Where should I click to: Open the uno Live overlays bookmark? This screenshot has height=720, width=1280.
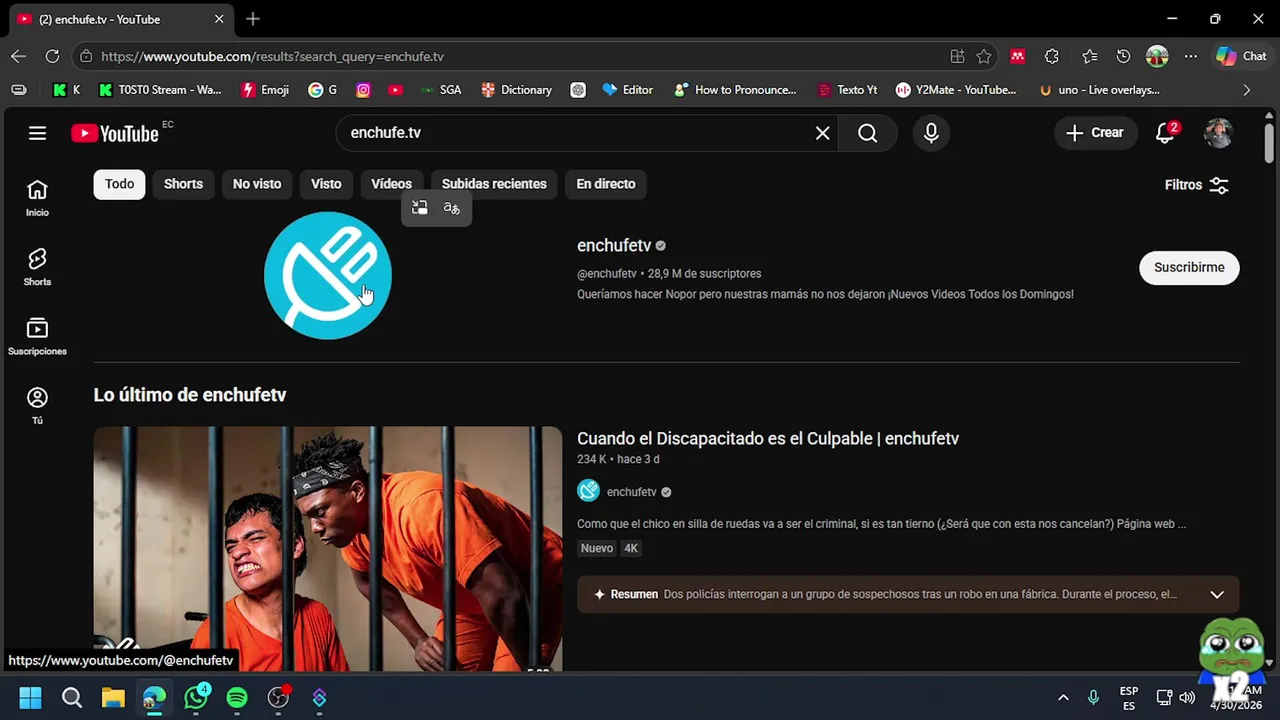click(1099, 90)
